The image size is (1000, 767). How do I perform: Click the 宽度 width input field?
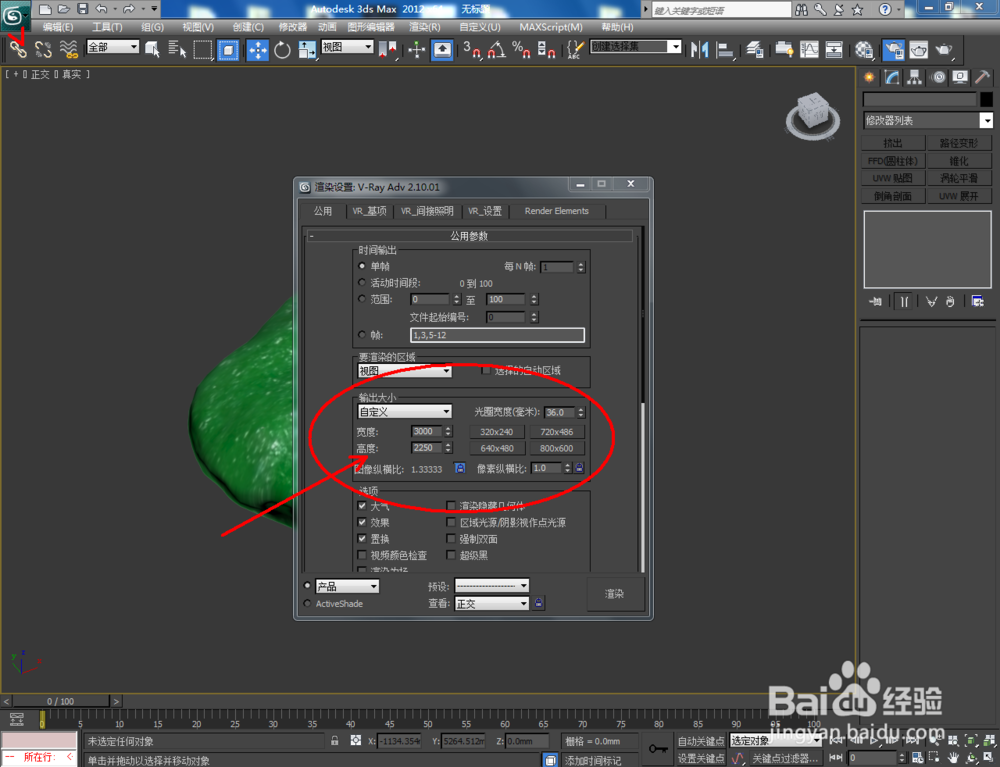point(427,432)
